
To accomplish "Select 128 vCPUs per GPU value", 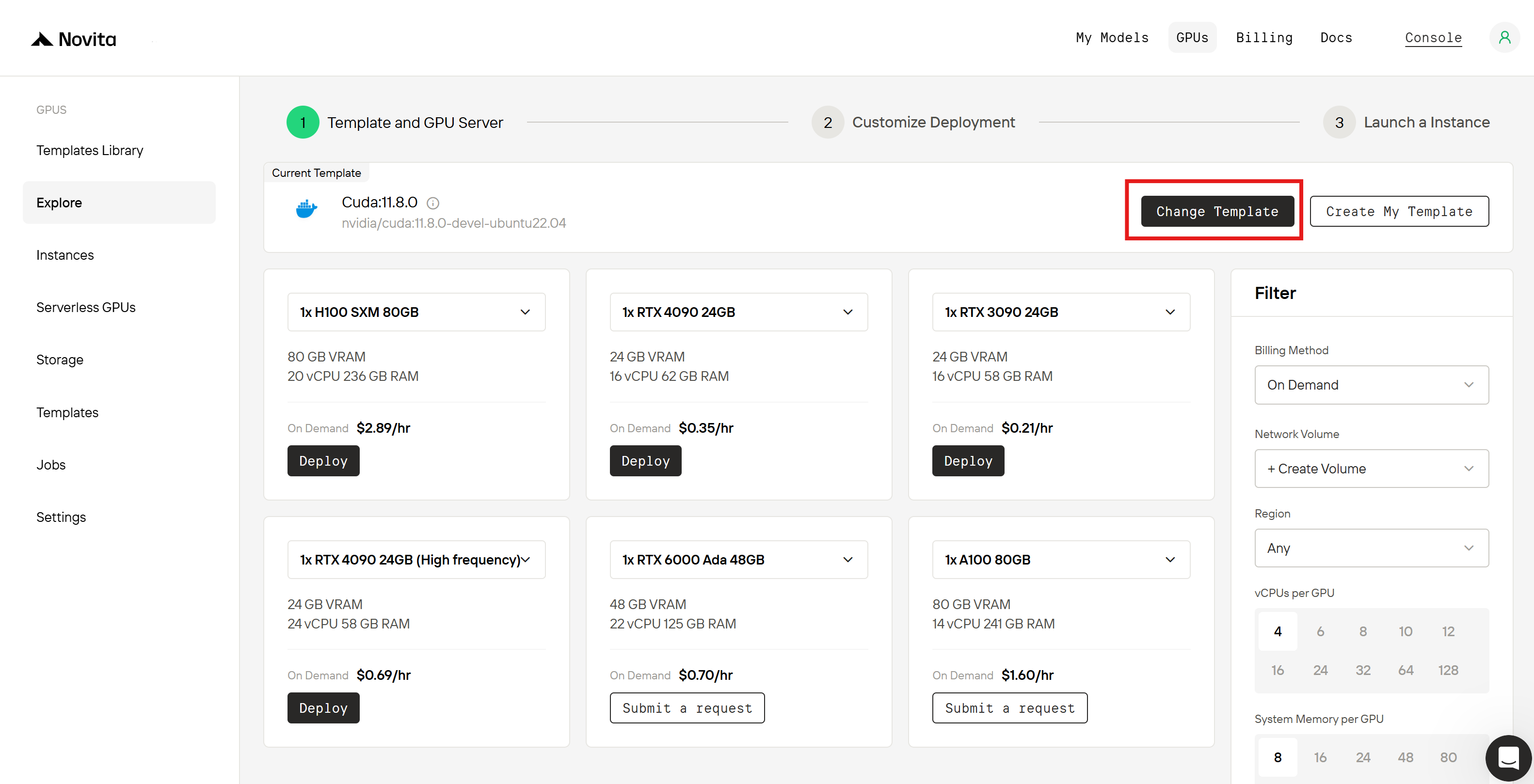I will pyautogui.click(x=1448, y=670).
